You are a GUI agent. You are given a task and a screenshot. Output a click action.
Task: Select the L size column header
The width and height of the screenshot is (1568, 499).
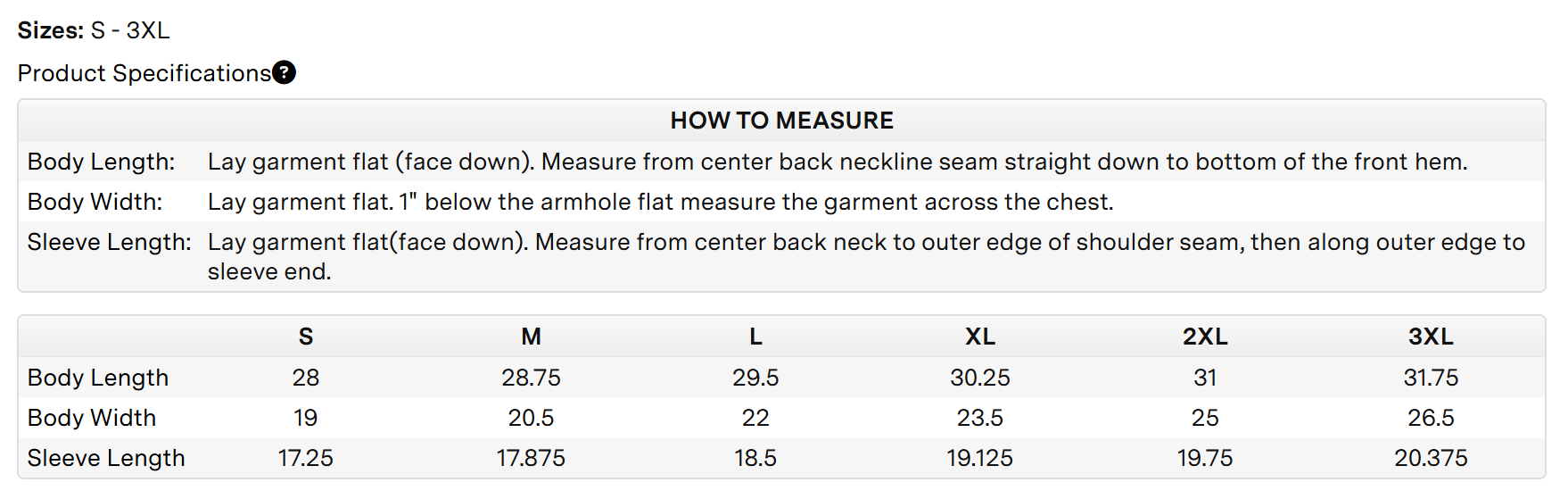tap(755, 337)
